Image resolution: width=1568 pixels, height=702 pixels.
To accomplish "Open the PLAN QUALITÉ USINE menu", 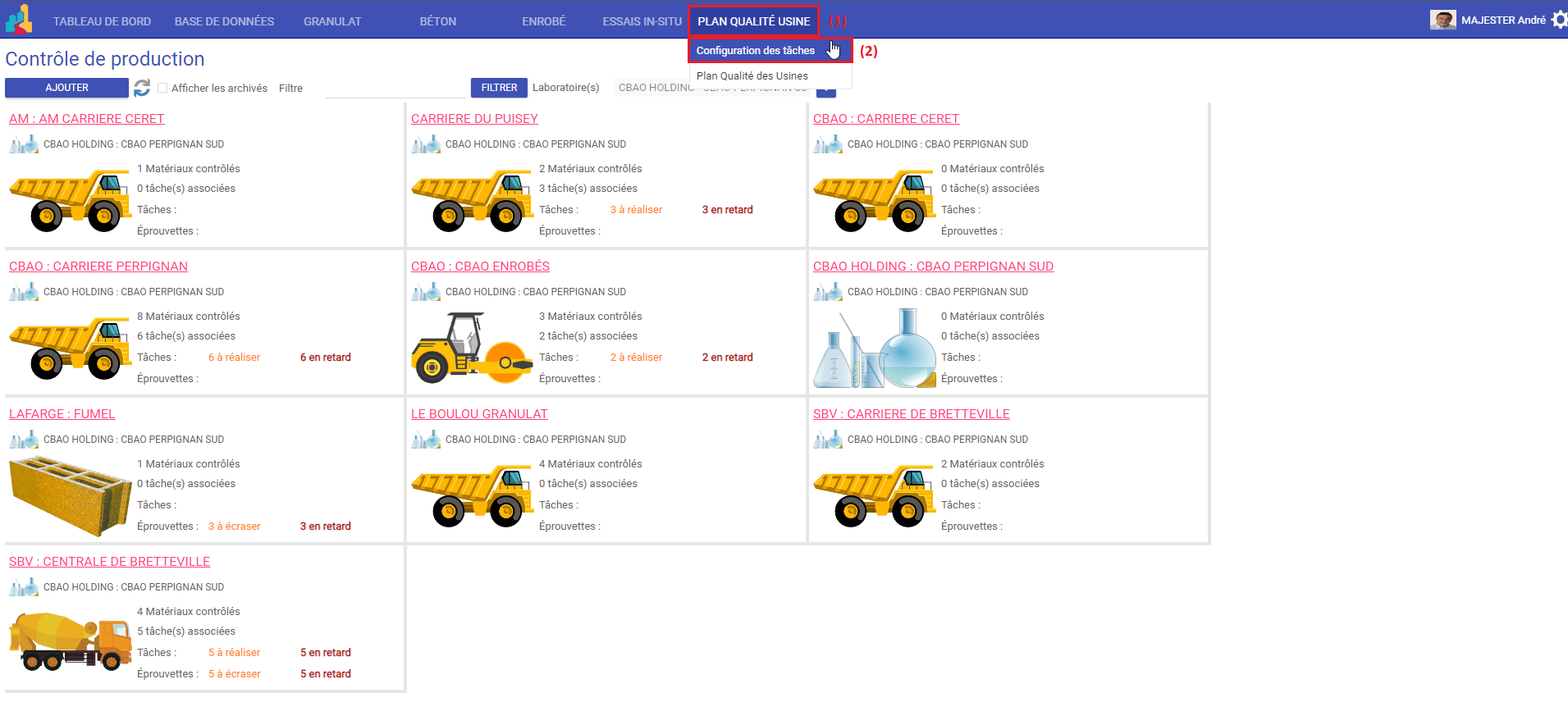I will [x=753, y=21].
